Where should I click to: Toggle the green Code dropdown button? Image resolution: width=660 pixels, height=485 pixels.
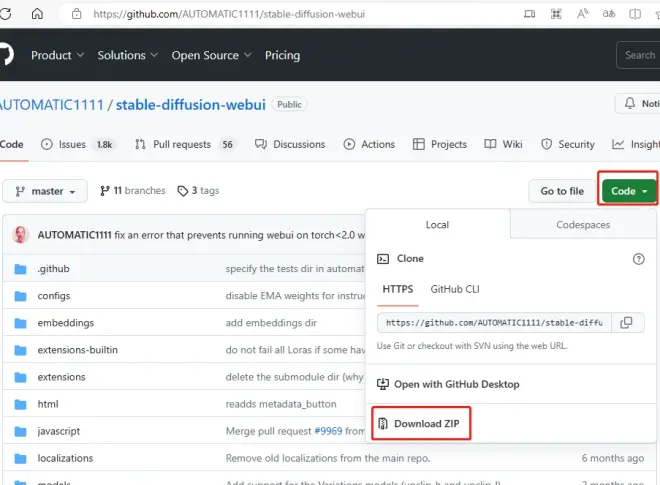point(629,191)
